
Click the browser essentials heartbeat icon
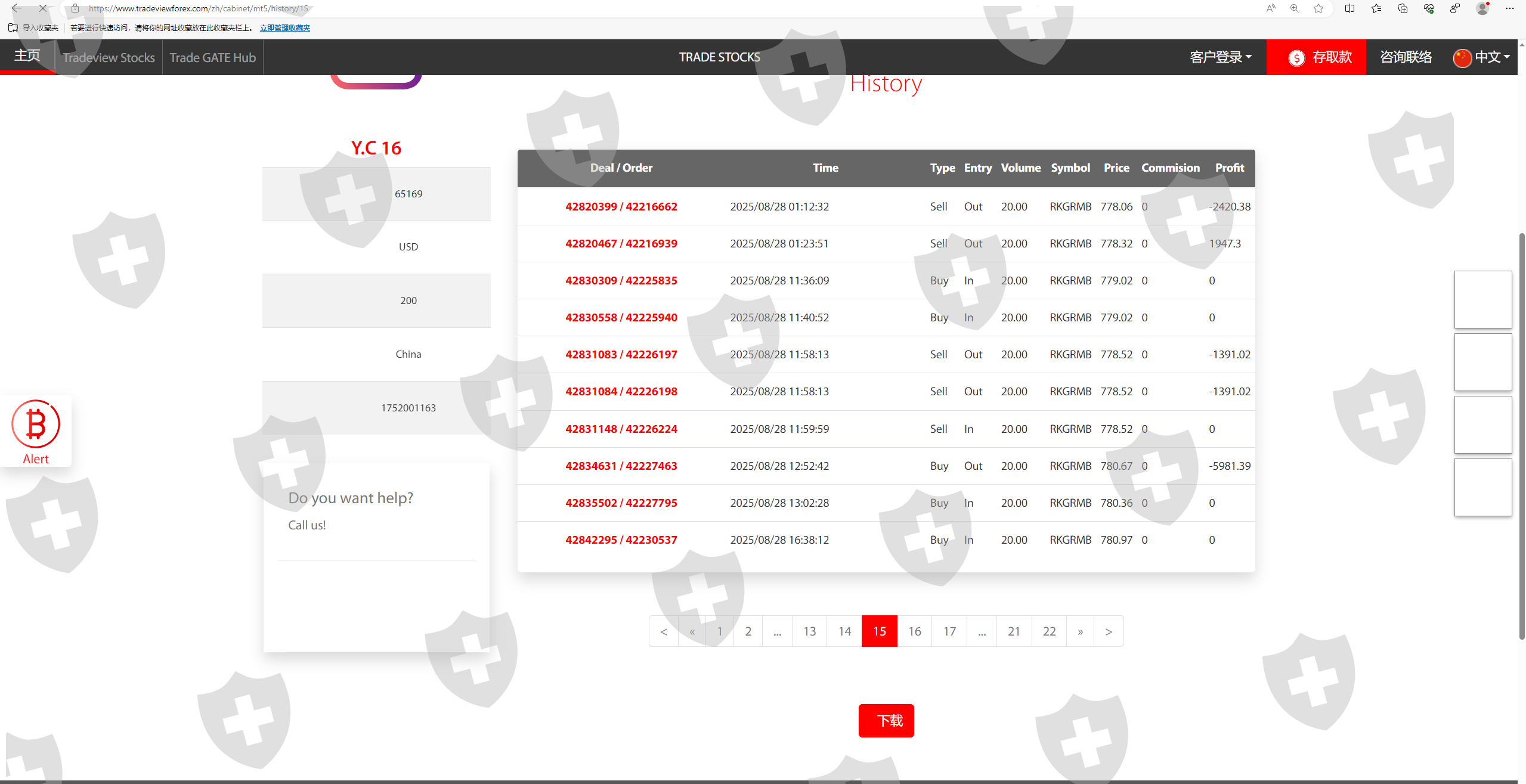point(1429,8)
